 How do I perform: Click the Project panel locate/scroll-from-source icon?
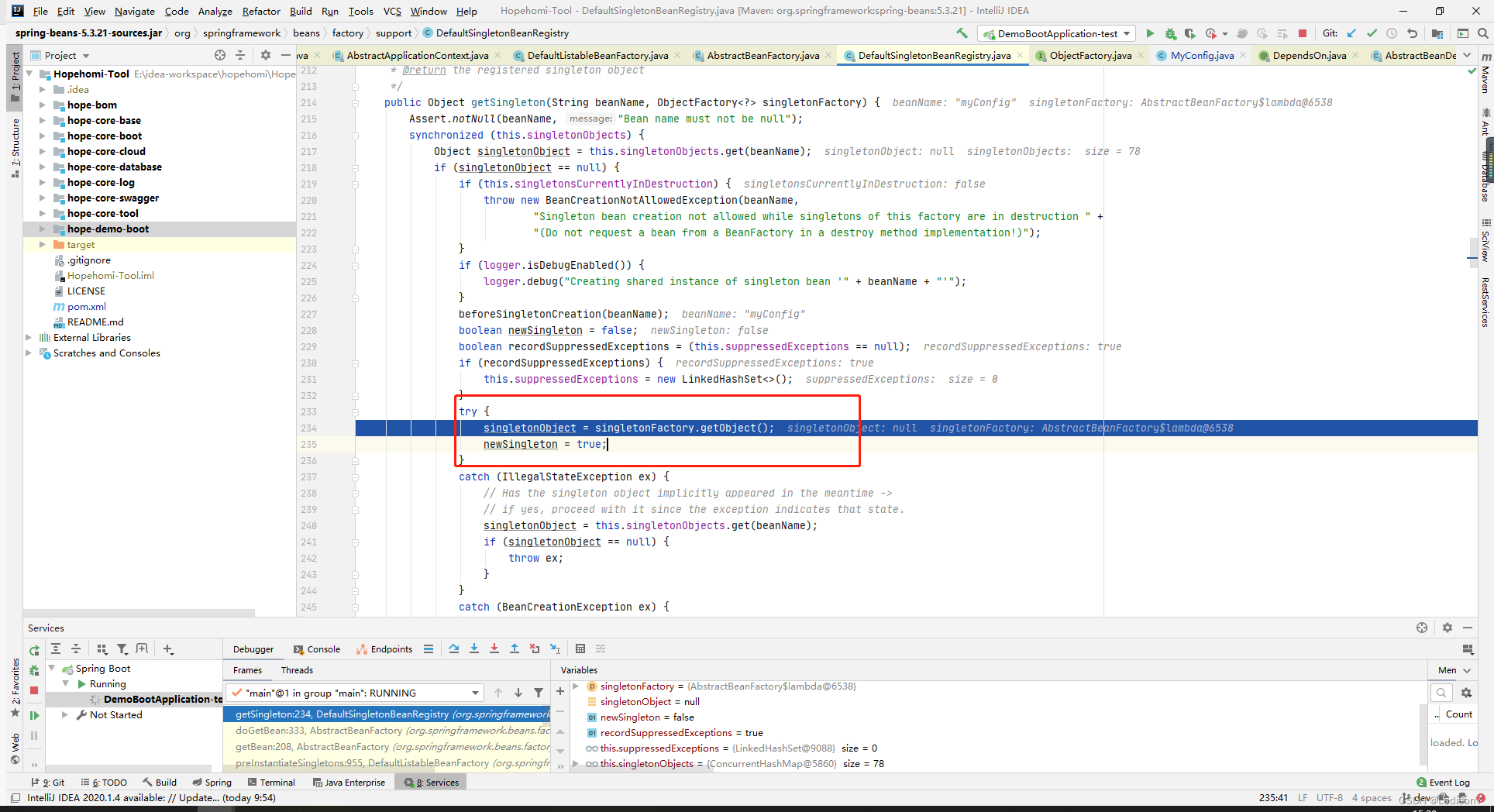coord(220,55)
